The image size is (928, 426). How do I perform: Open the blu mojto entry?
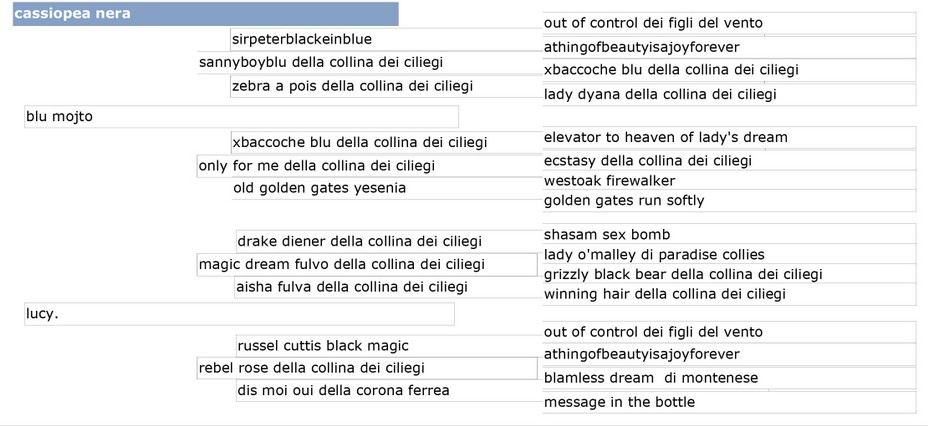tap(241, 117)
